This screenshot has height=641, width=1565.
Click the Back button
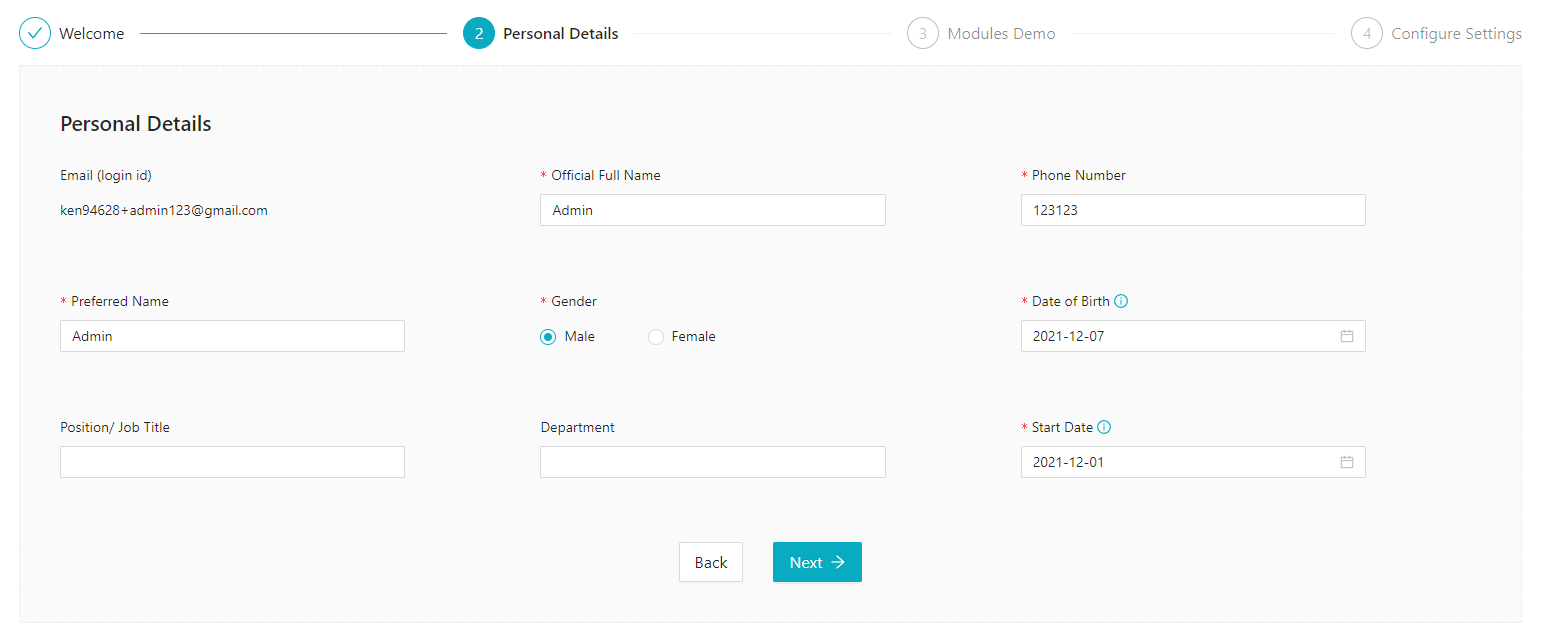(711, 562)
